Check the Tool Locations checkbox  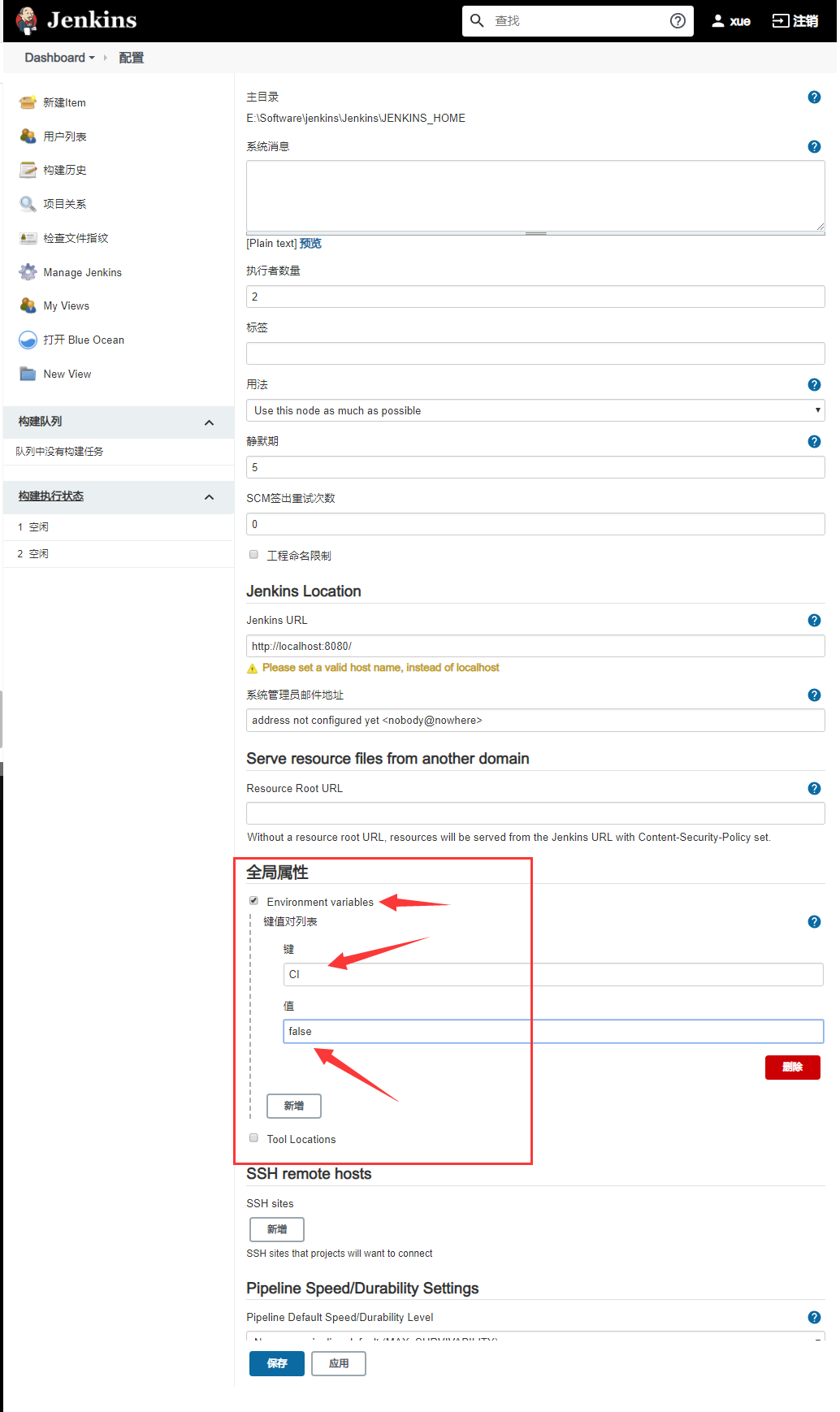[253, 1138]
